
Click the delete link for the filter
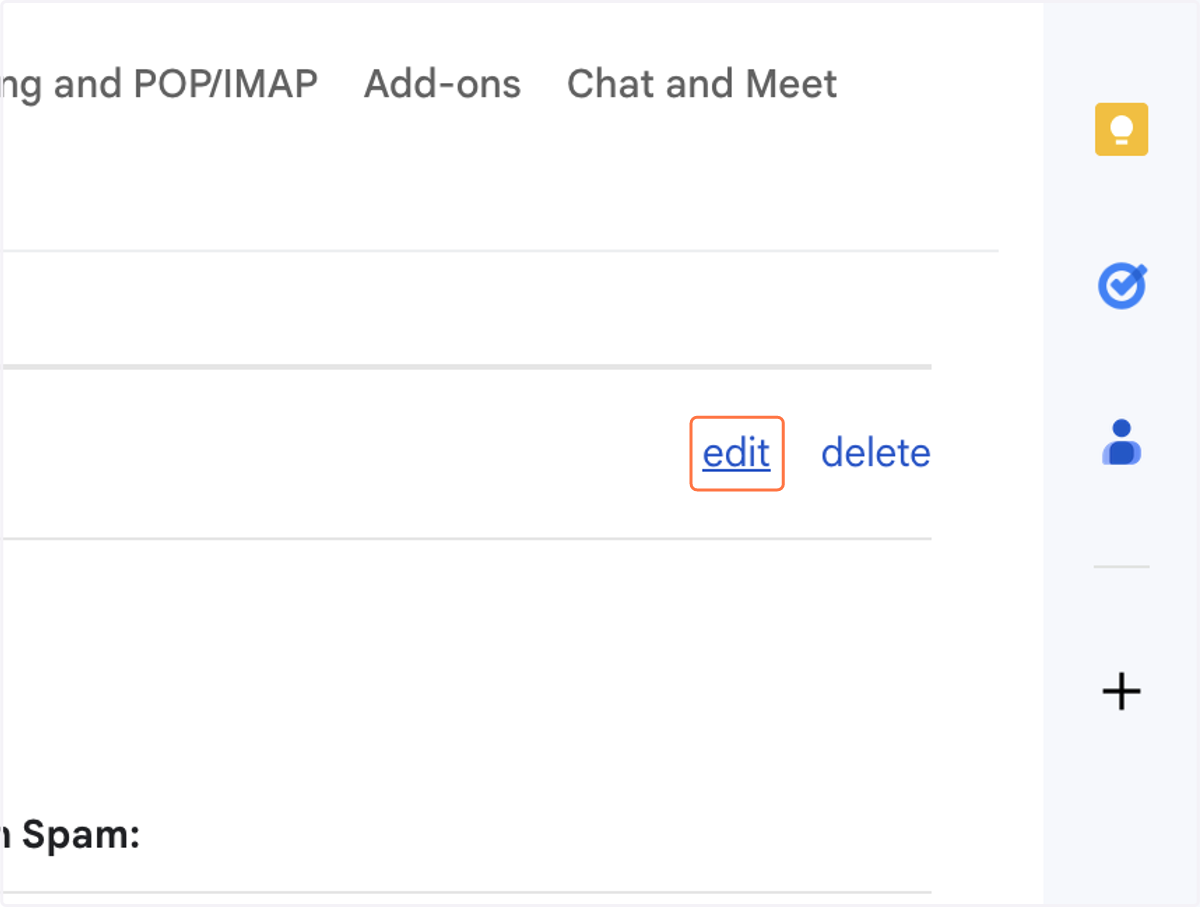point(875,453)
